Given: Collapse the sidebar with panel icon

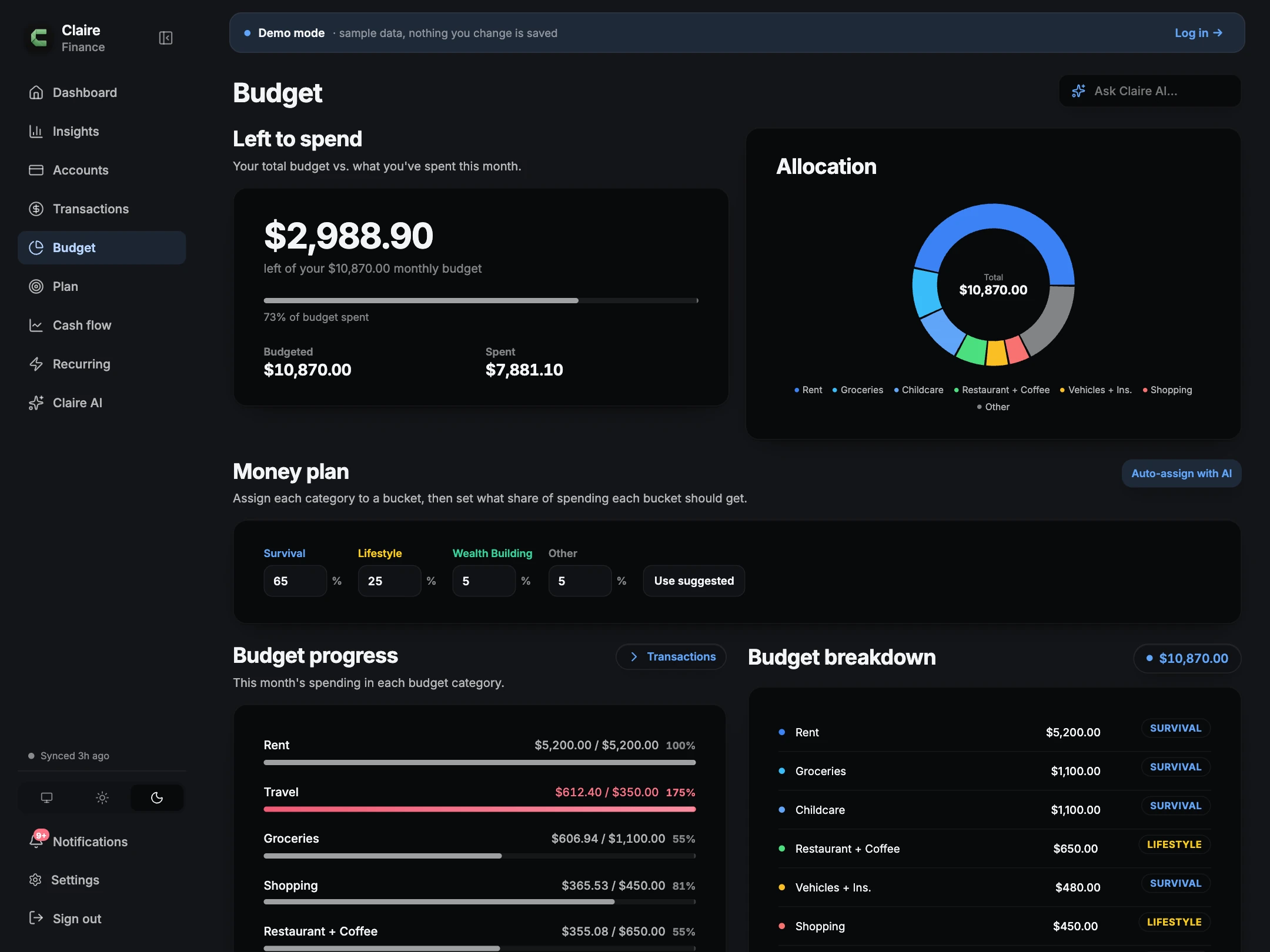Looking at the screenshot, I should pyautogui.click(x=166, y=38).
